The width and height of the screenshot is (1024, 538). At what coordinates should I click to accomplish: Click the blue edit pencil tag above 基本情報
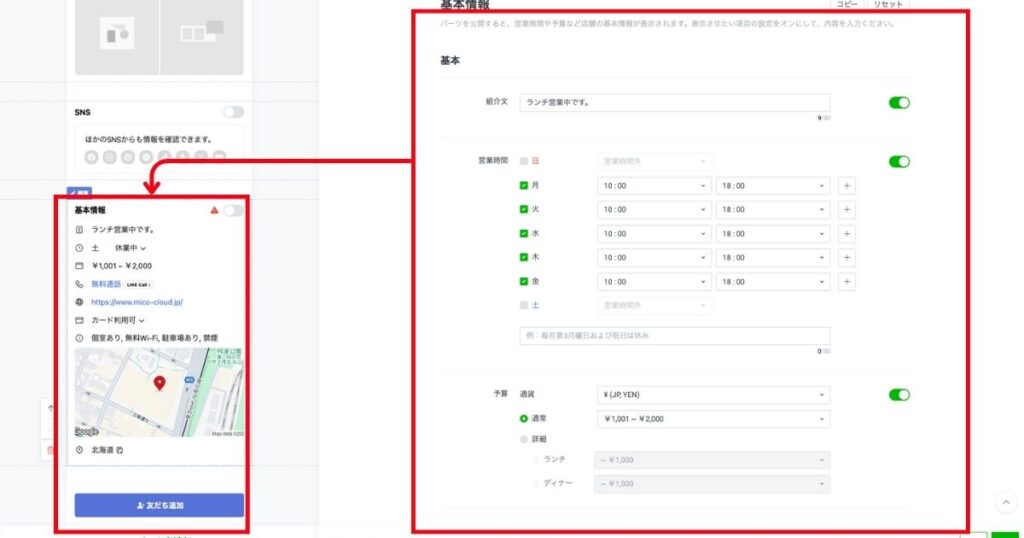tap(79, 193)
